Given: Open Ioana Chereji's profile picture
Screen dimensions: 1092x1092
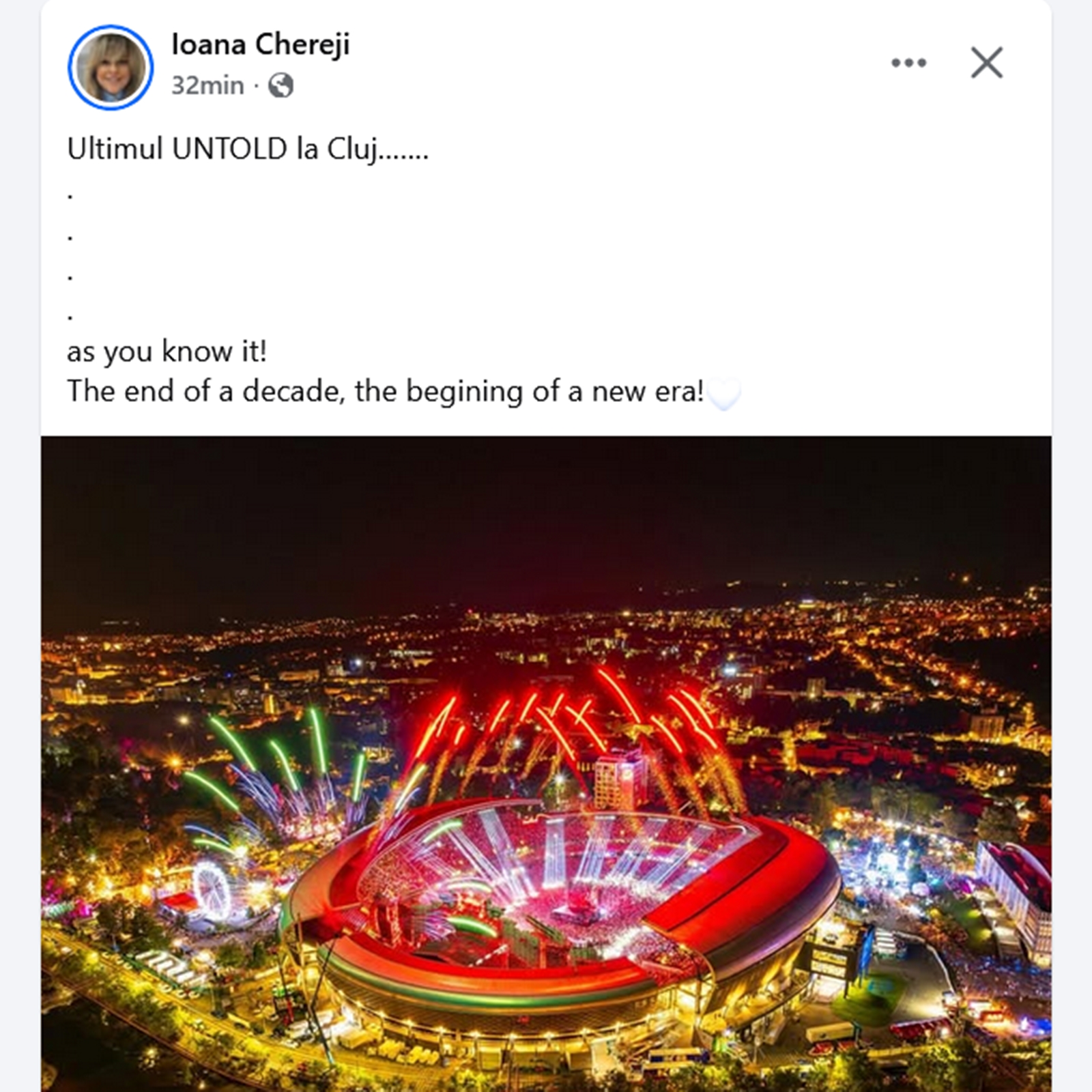Looking at the screenshot, I should click(x=111, y=68).
